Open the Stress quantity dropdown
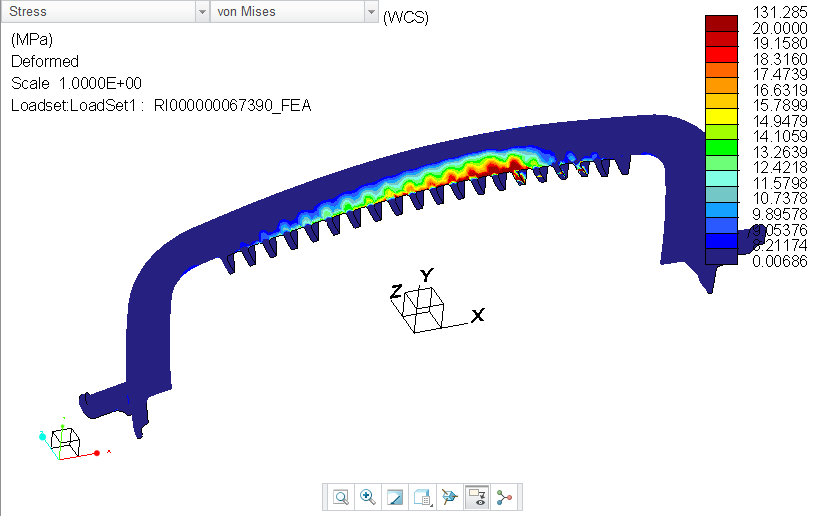Screen dimensions: 836x516 [x=104, y=11]
